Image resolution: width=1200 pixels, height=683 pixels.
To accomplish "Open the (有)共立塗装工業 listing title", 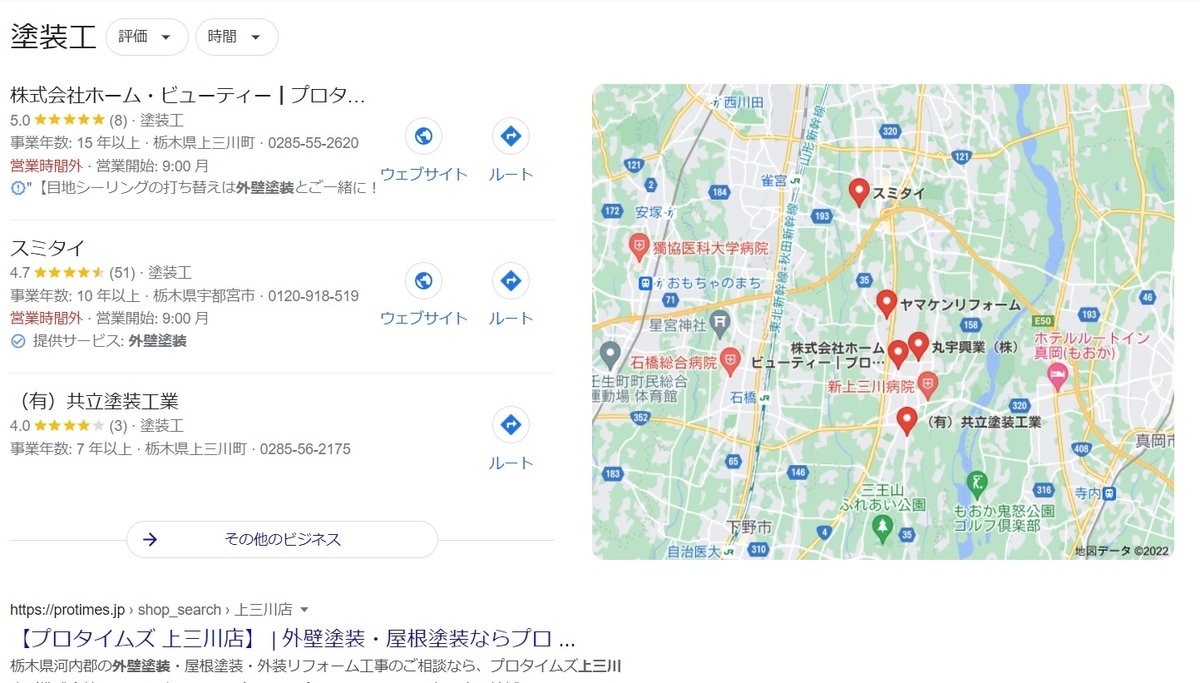I will [94, 401].
